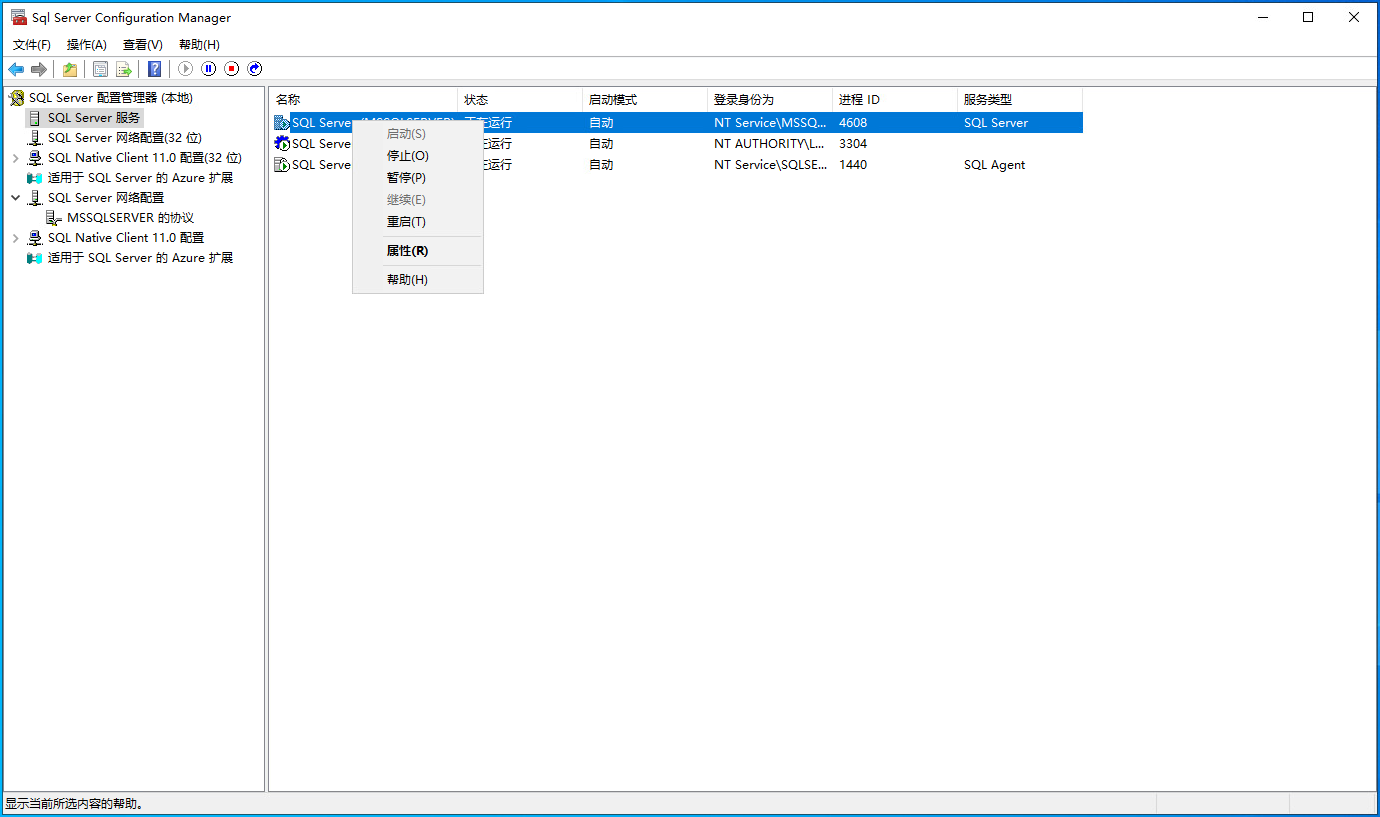Sort by the 启动模式 column header
Image resolution: width=1380 pixels, height=817 pixels.
[645, 100]
